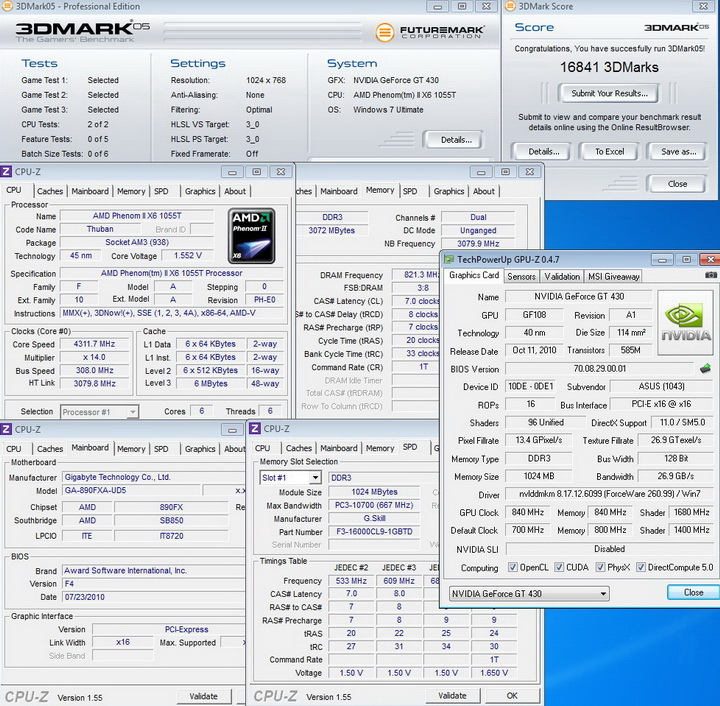
Task: Click the Part Number F3-16000CL9-1GBTD field
Action: pos(374,532)
